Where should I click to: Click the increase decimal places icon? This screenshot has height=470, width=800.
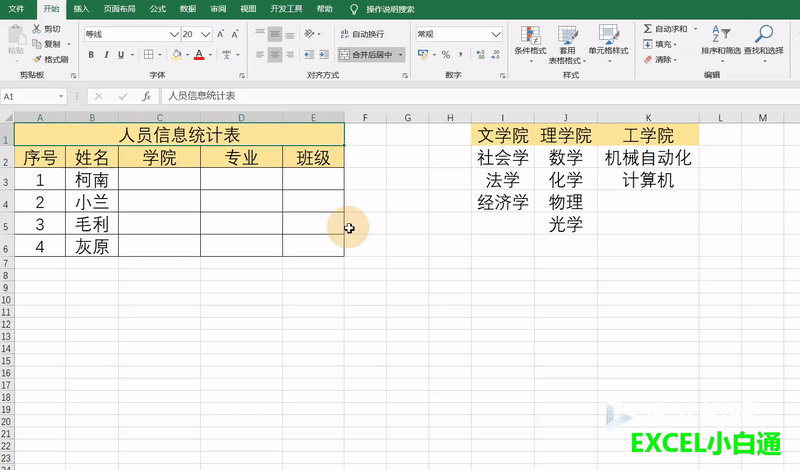[x=481, y=54]
